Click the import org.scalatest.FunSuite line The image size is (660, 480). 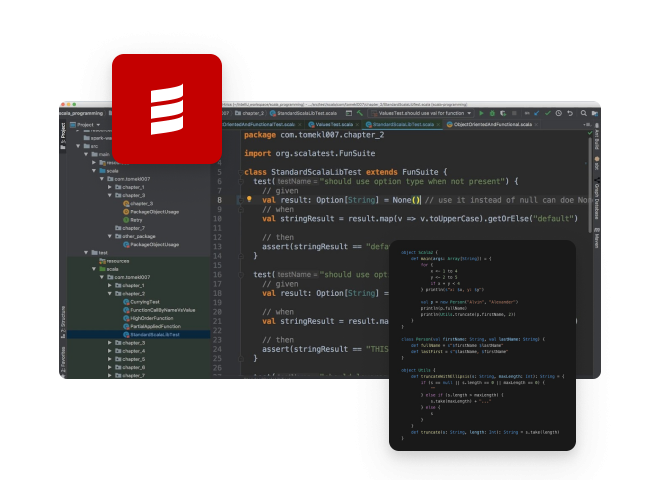pyautogui.click(x=309, y=154)
